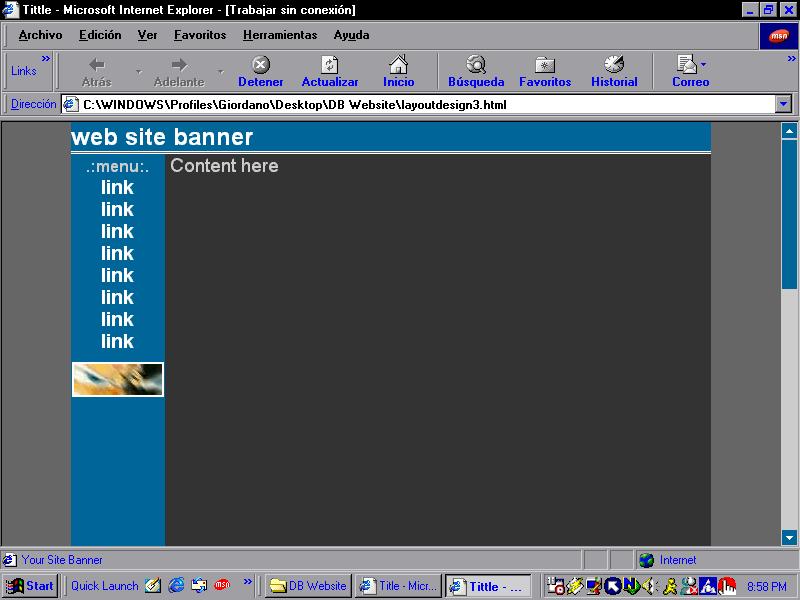This screenshot has height=600, width=800.
Task: Click the Detener stop icon
Action: pyautogui.click(x=260, y=65)
